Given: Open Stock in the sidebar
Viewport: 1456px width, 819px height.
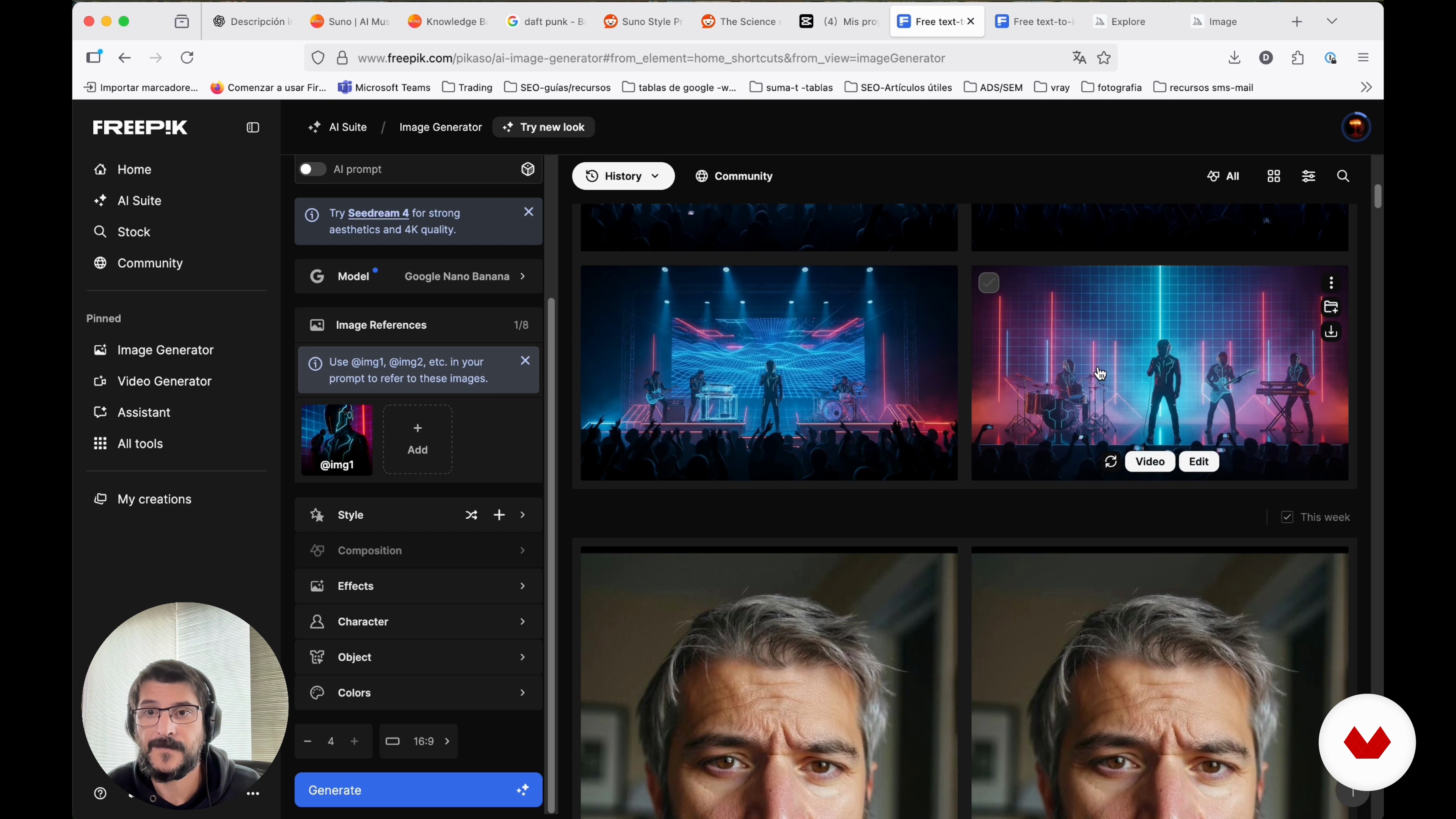Looking at the screenshot, I should click(133, 232).
